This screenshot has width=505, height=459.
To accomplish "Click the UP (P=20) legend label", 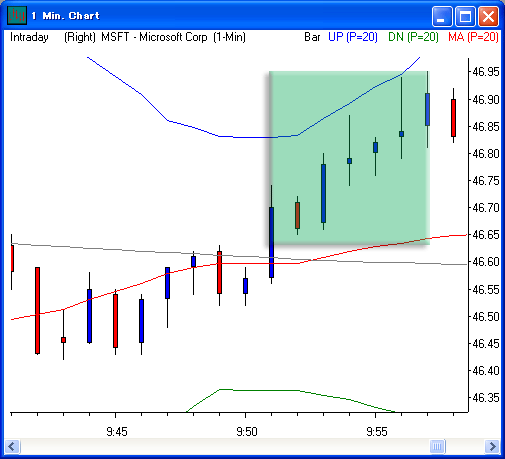I will coord(353,37).
